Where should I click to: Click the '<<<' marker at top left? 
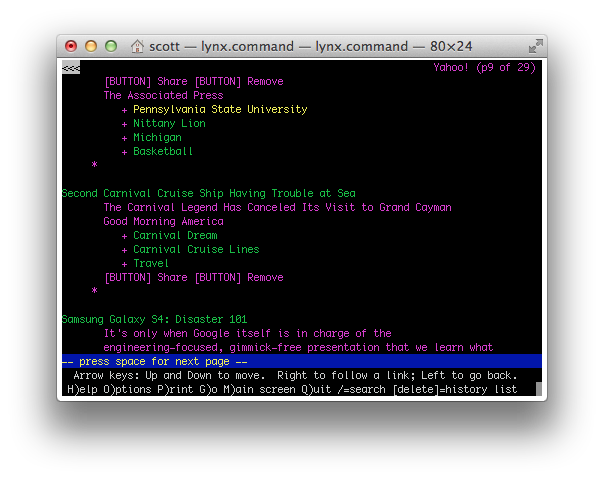71,68
